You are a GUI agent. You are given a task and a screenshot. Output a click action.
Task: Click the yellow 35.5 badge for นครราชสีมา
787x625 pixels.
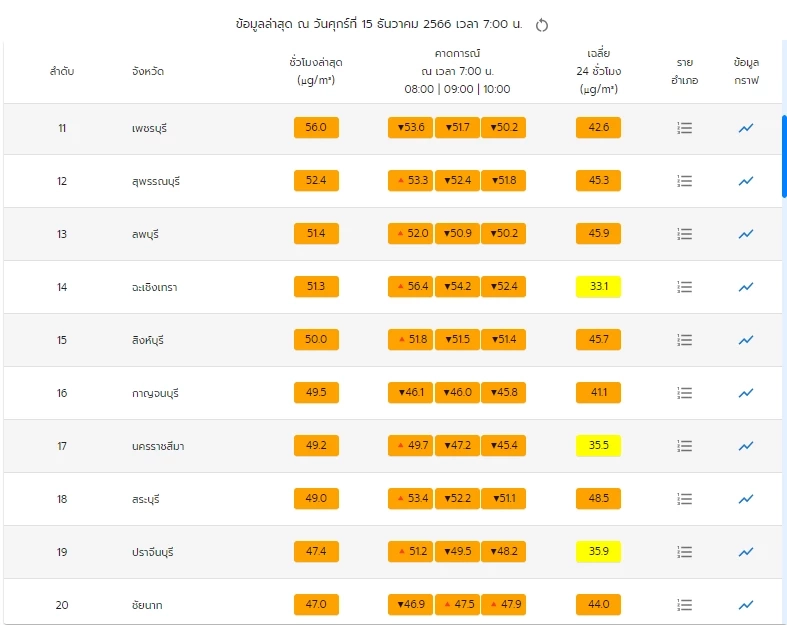[x=599, y=446]
